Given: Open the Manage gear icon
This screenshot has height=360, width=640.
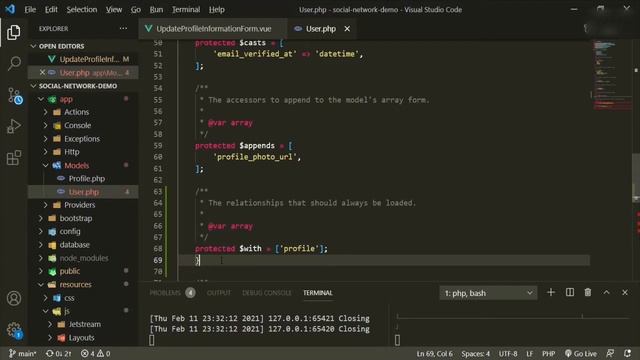Looking at the screenshot, I should pyautogui.click(x=14, y=330).
